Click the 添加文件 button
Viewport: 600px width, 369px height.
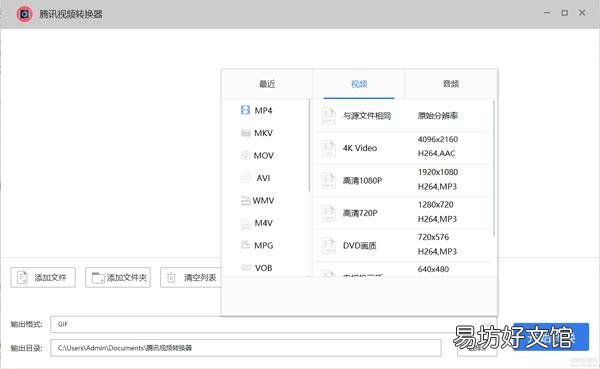(x=43, y=278)
